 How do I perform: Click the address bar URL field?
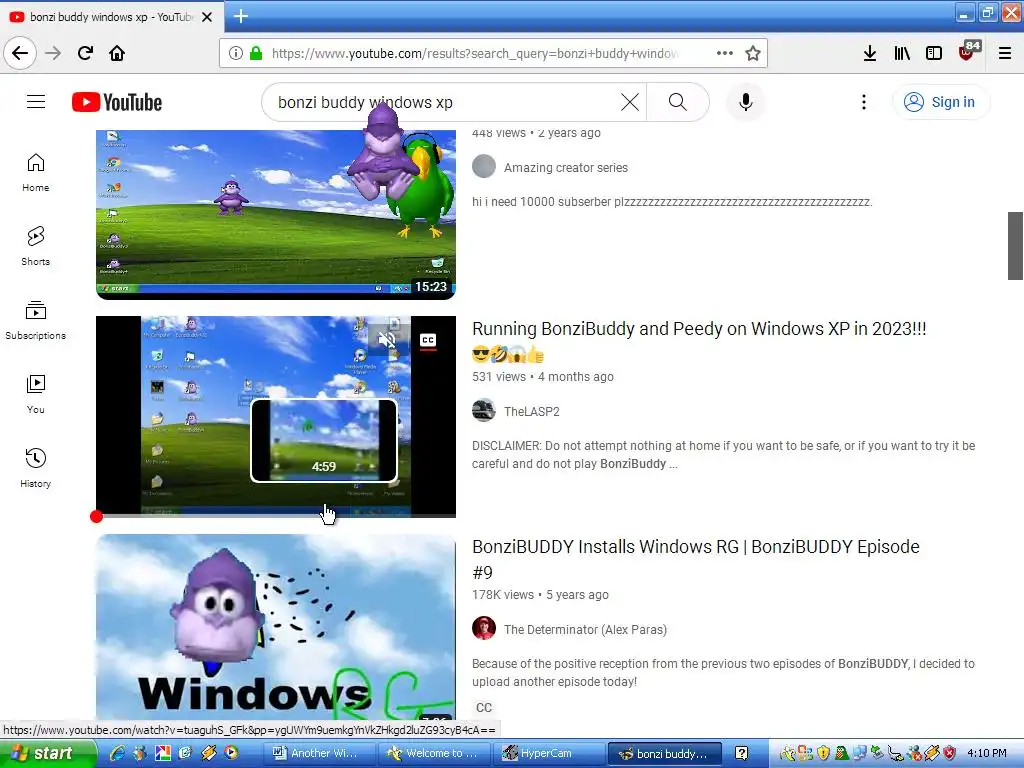coord(475,53)
